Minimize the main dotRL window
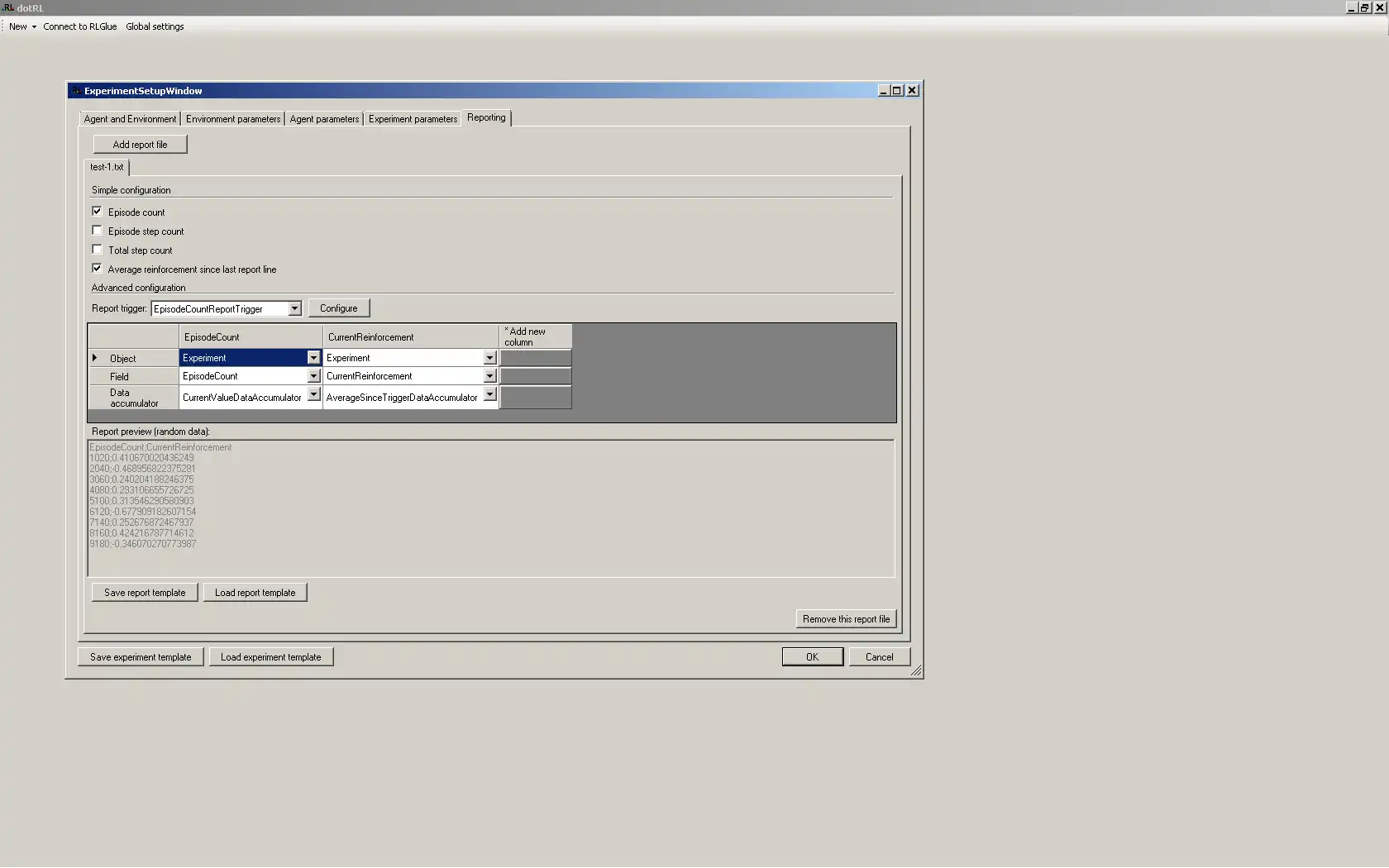The image size is (1389, 868). tap(1352, 7)
